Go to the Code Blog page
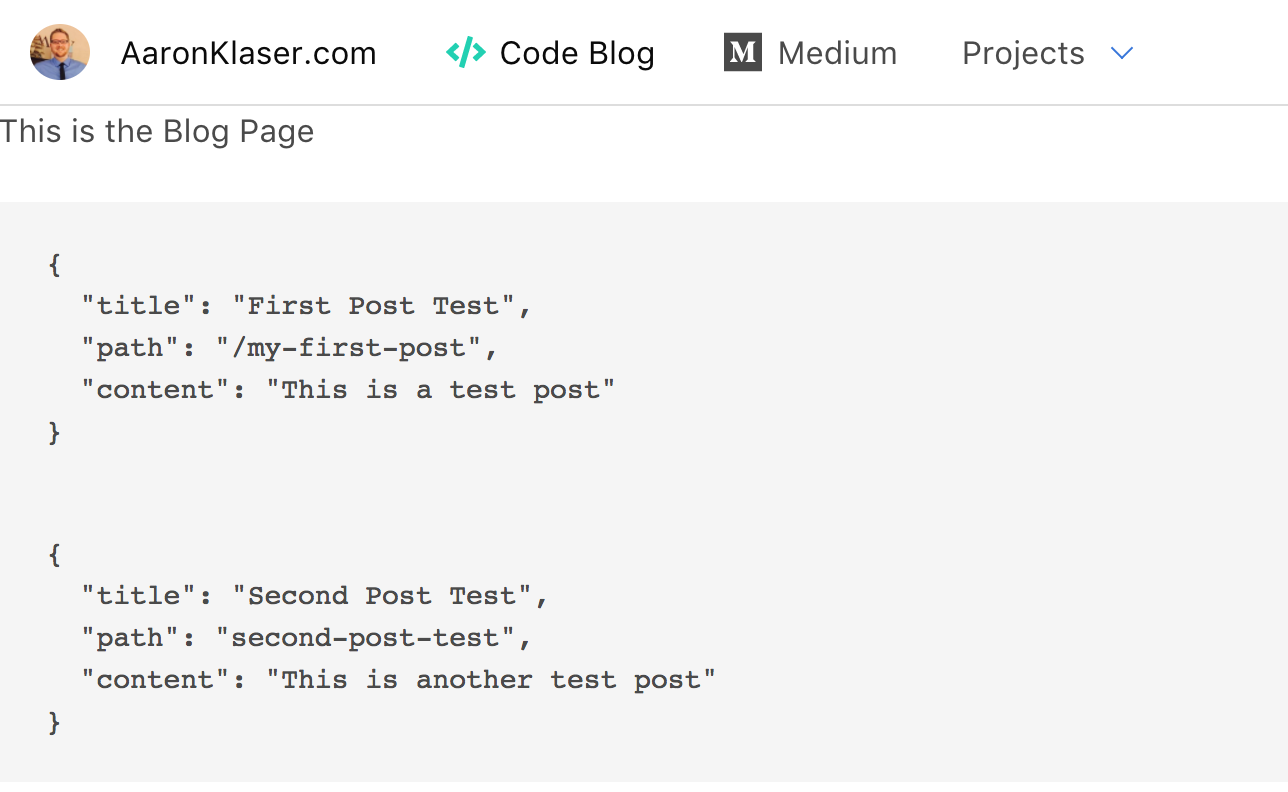 (577, 53)
